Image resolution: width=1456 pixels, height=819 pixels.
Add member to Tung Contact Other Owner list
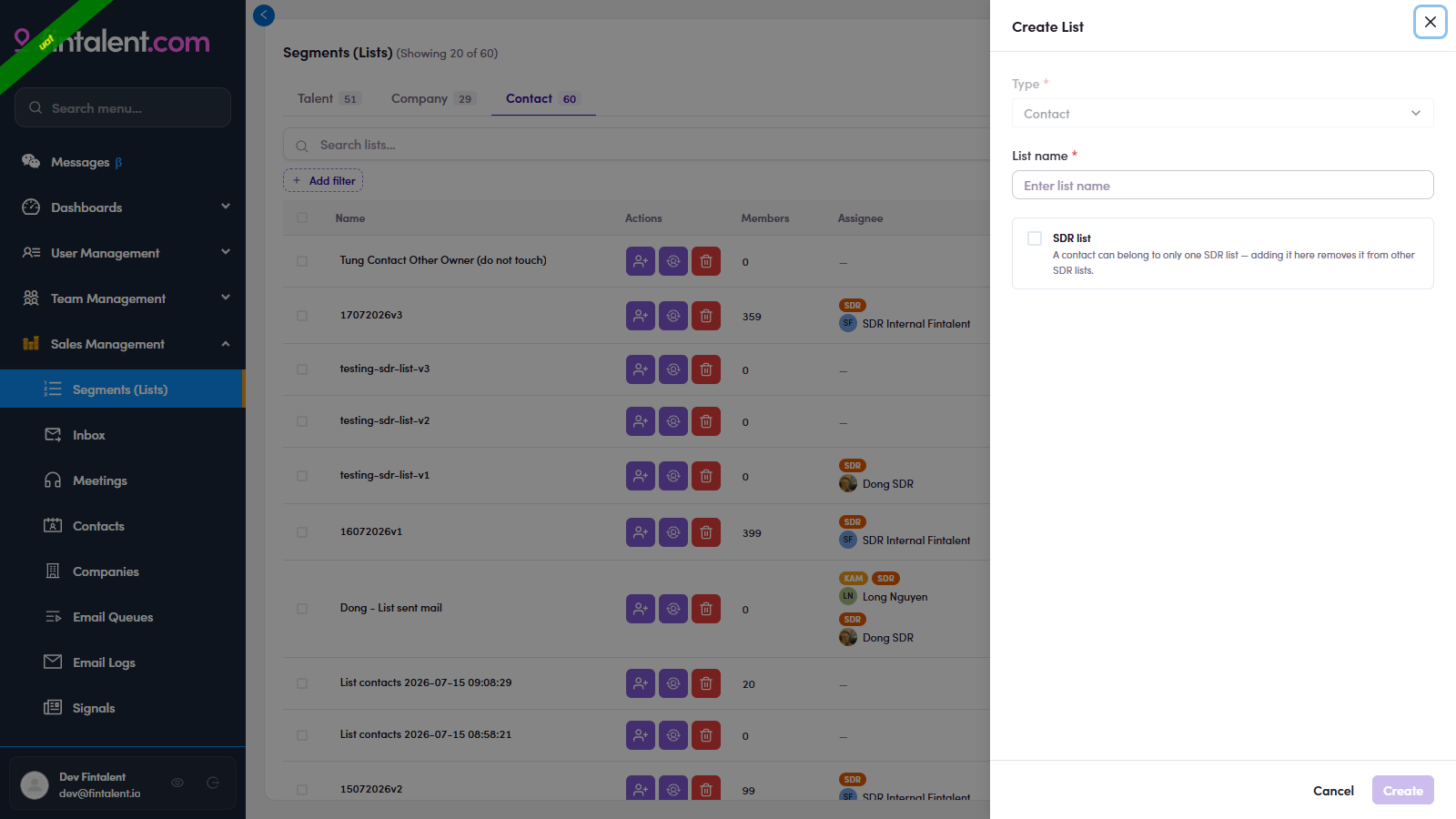pyautogui.click(x=641, y=261)
